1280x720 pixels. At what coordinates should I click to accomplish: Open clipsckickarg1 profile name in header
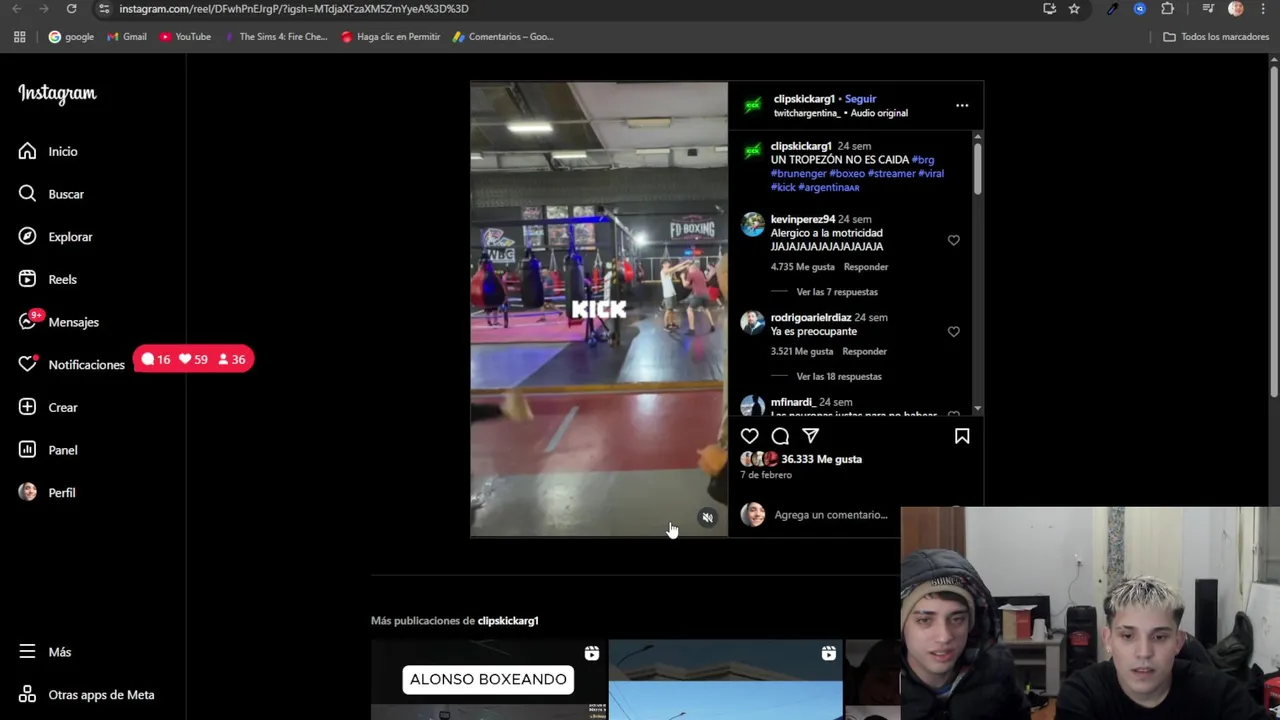tap(804, 99)
